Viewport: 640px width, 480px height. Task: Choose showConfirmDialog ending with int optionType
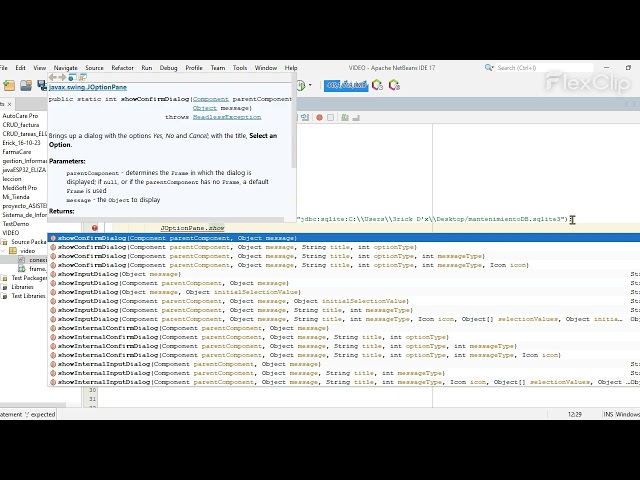click(344, 247)
